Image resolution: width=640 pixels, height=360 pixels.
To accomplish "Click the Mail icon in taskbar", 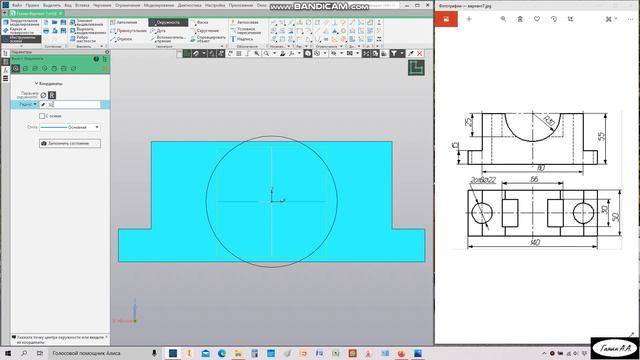I will (205, 353).
